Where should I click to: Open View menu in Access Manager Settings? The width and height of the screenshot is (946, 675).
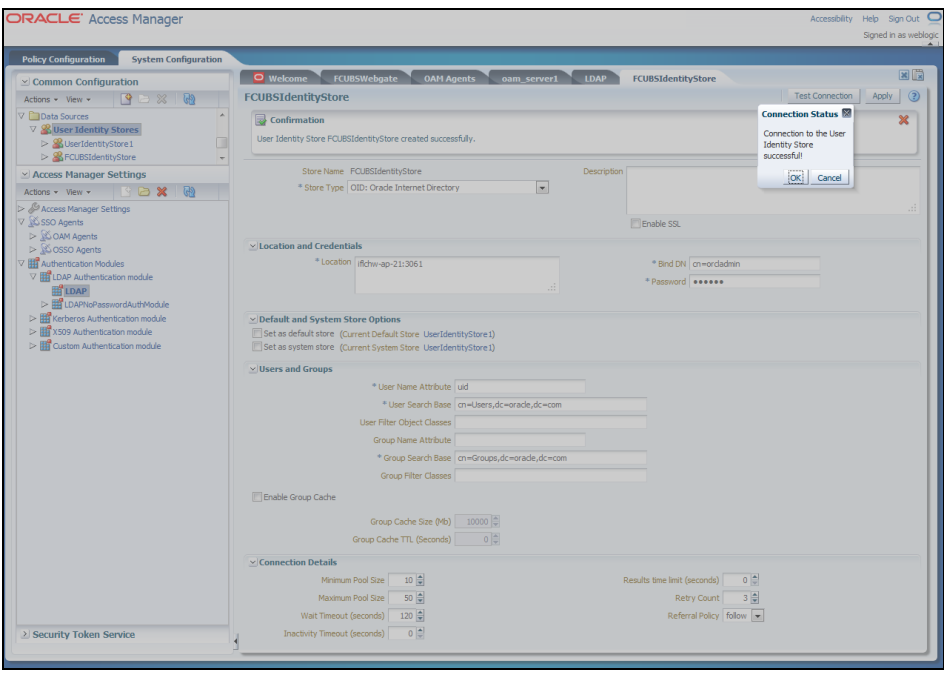[78, 192]
